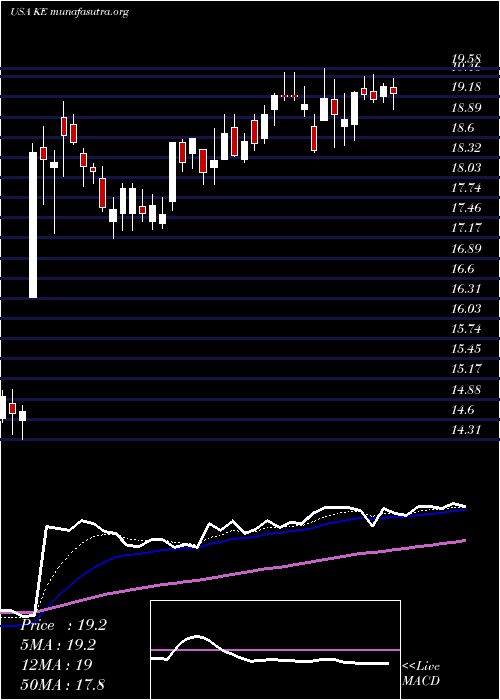Click the tall white gap-up candlestick

click(33, 225)
